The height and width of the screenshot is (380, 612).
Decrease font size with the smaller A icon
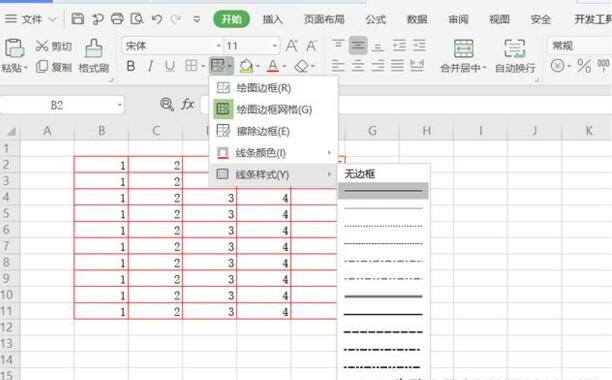pyautogui.click(x=311, y=46)
